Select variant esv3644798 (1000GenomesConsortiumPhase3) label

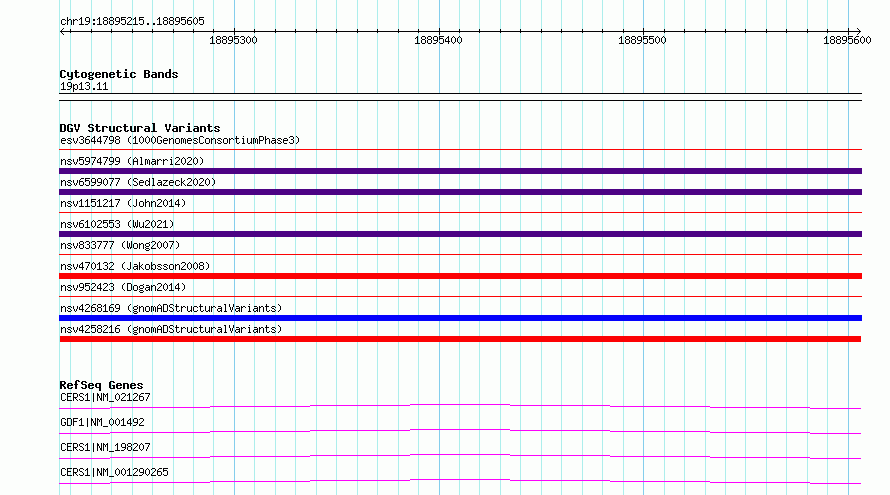click(180, 140)
